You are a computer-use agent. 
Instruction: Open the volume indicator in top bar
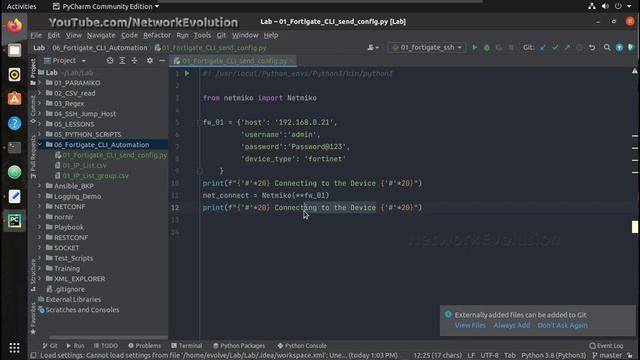coord(605,6)
